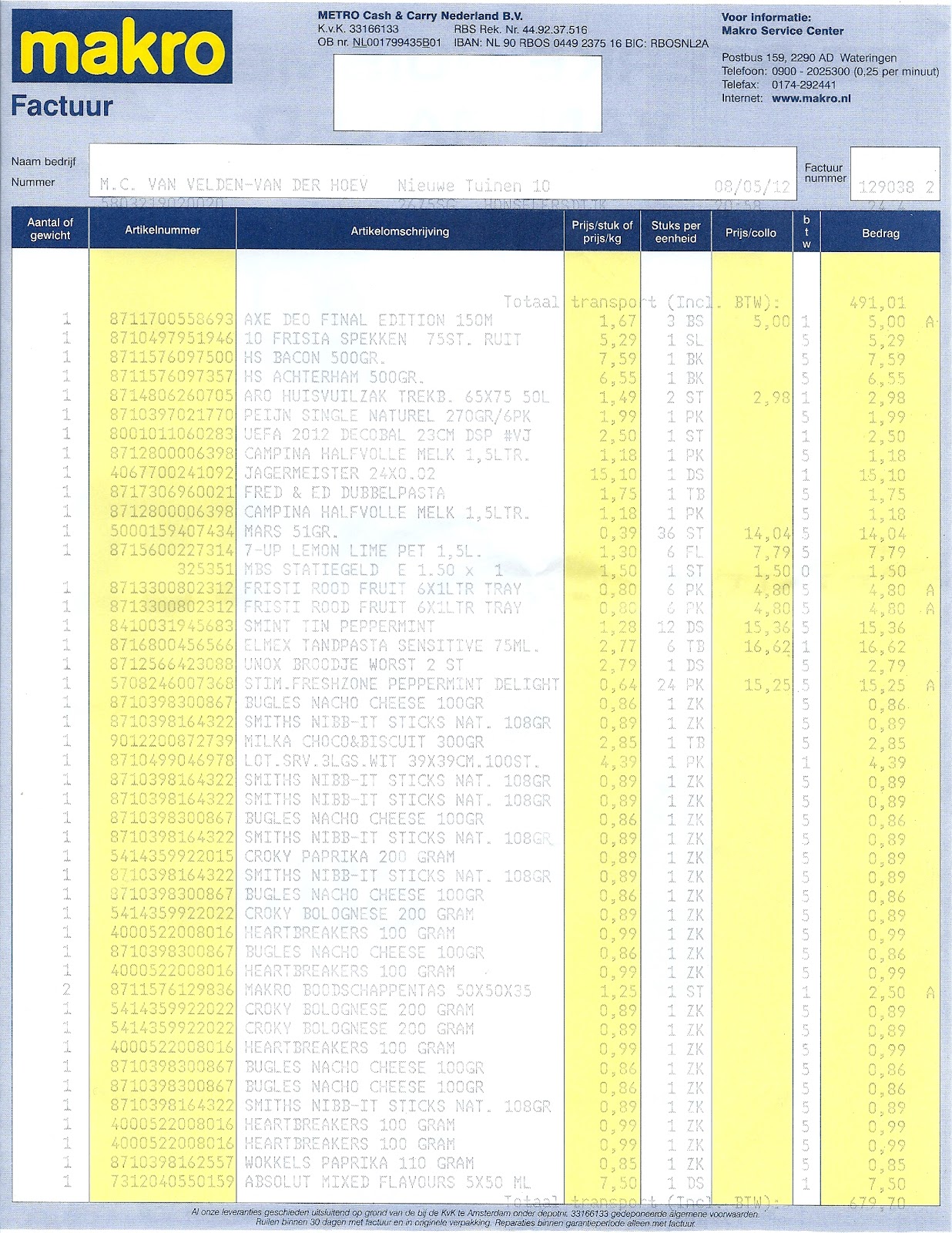Click article number 8410031945683
Image resolution: width=952 pixels, height=1233 pixels.
(171, 627)
